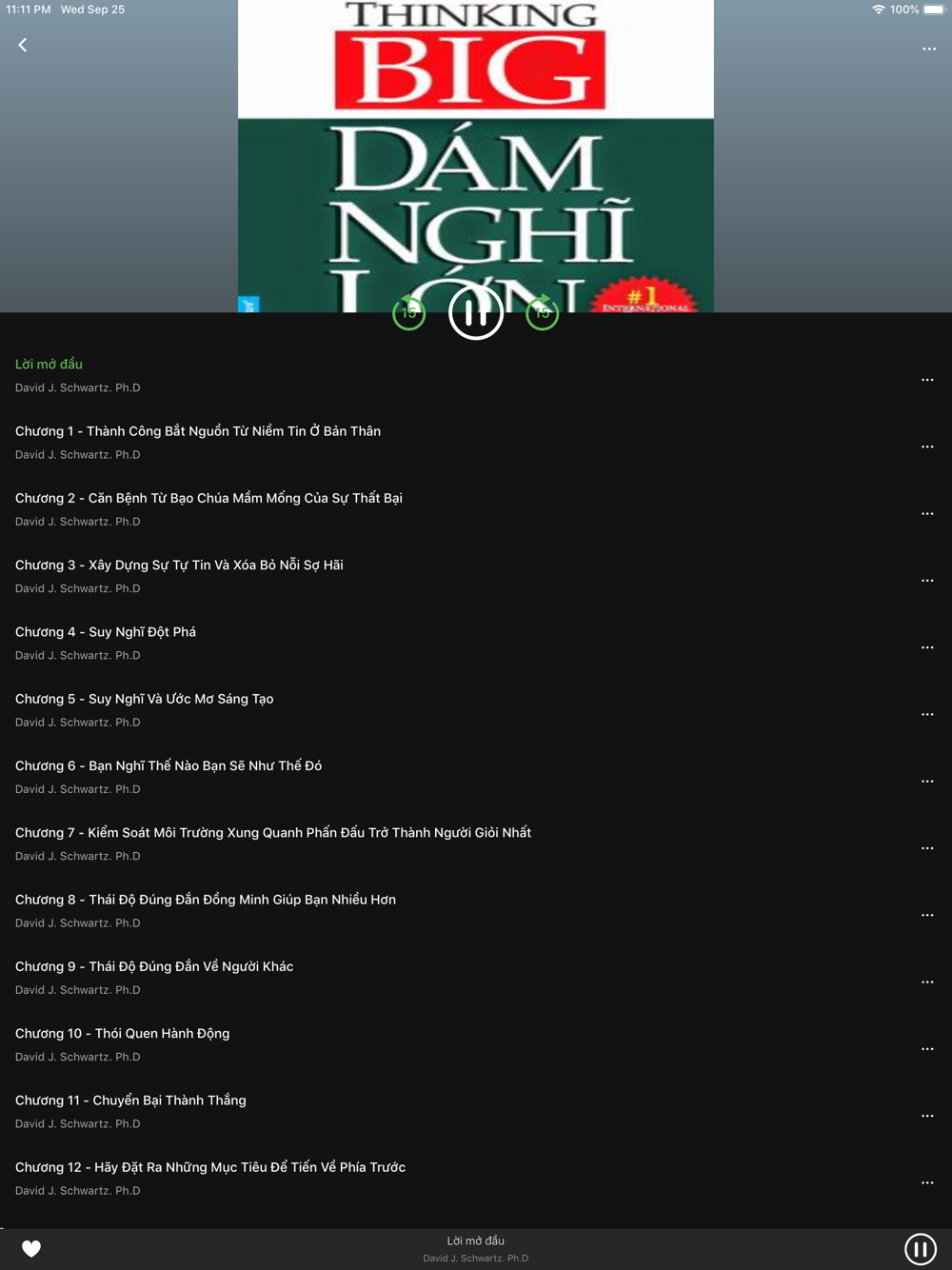Play Chương 3 - Xây Dựng Sự Tự Tin
Viewport: 952px width, 1270px height.
point(179,565)
